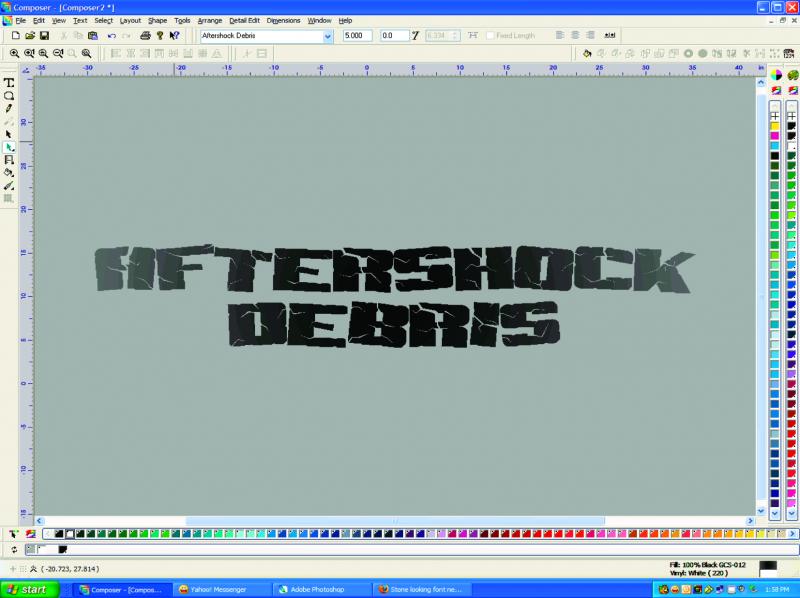Screen dimensions: 800x598
Task: Open the Help menu
Action: click(345, 20)
